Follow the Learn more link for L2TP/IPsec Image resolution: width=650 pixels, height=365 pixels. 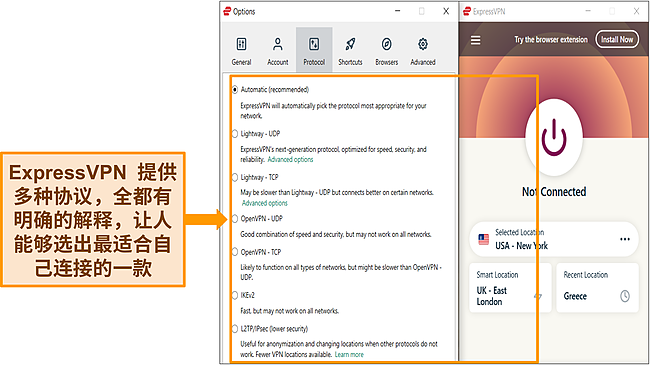click(x=349, y=355)
